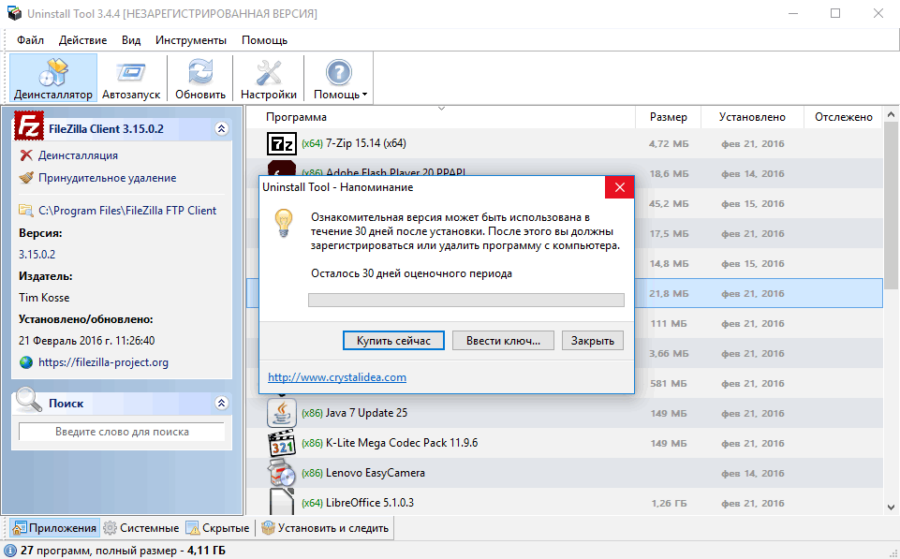
Task: Sort by the Размер column header
Action: [668, 117]
